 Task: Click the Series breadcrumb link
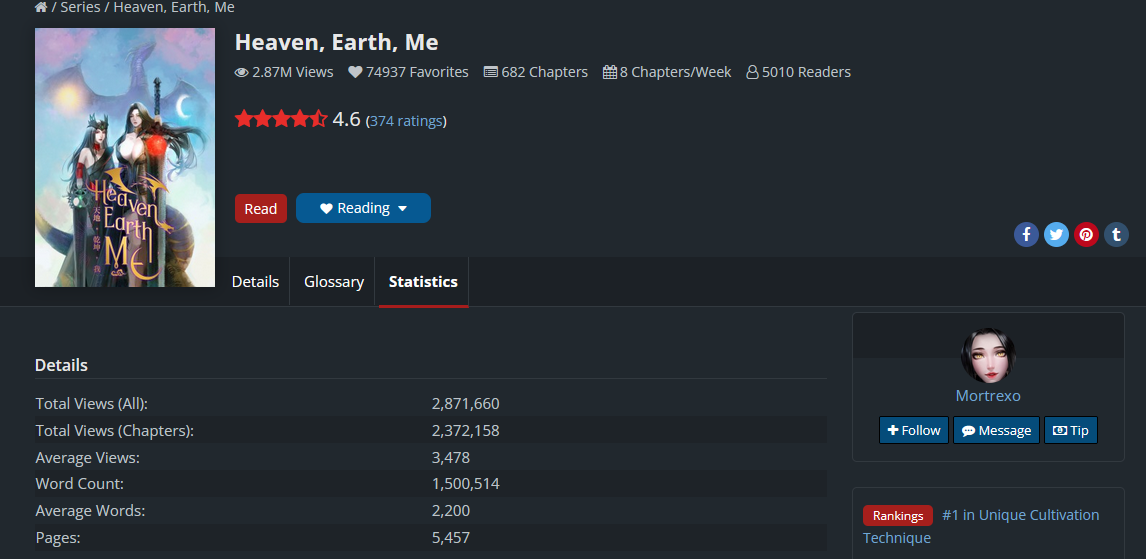click(80, 7)
